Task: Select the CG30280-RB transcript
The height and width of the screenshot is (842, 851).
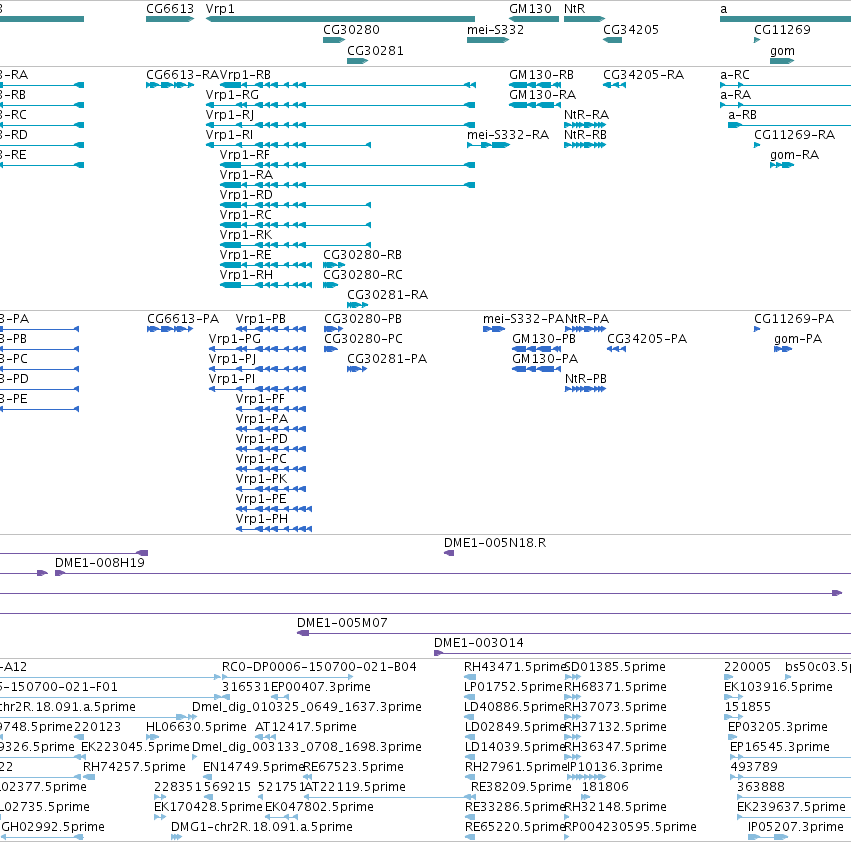Action: (362, 255)
